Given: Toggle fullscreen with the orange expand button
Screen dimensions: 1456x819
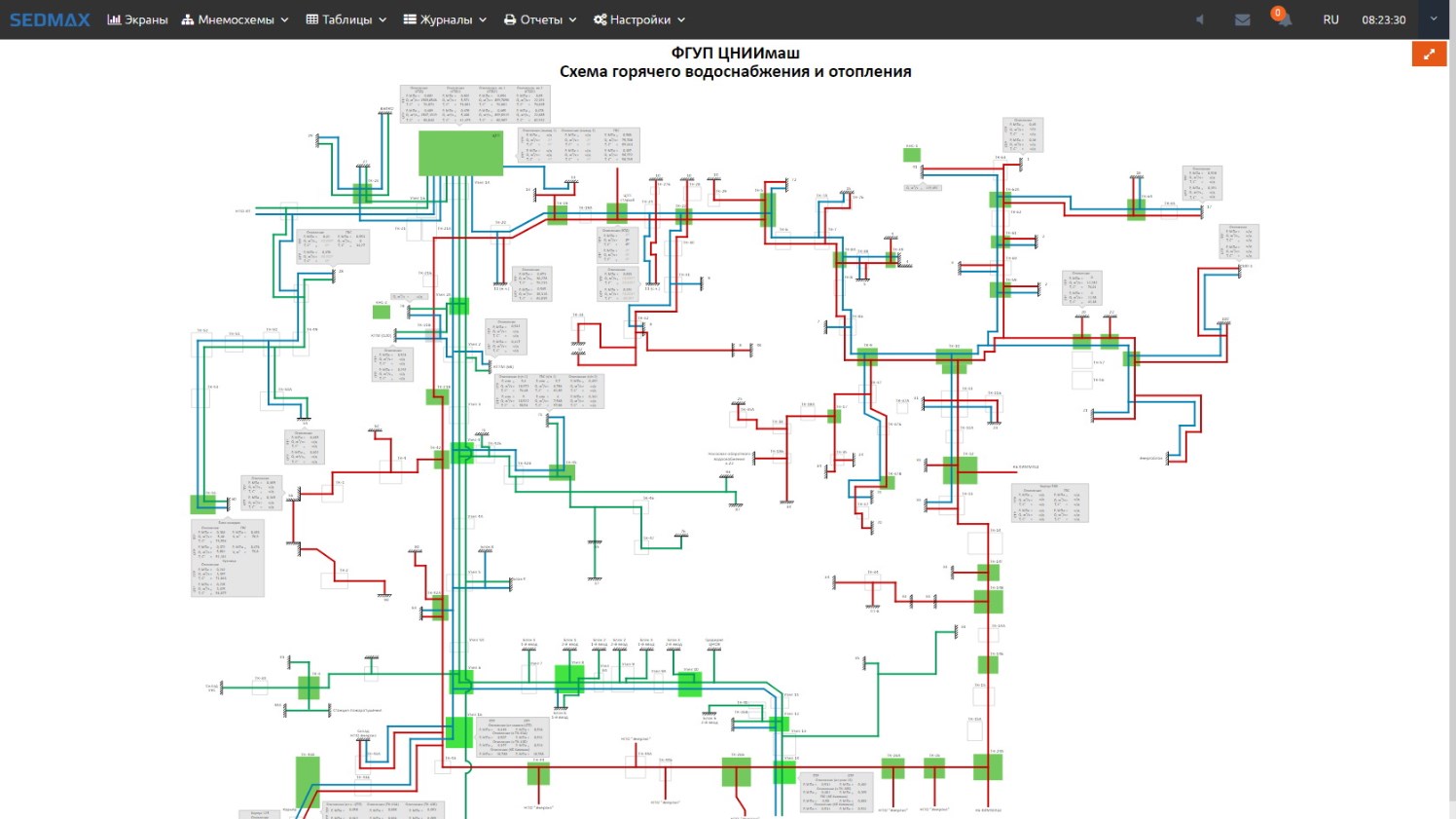Looking at the screenshot, I should point(1429,55).
